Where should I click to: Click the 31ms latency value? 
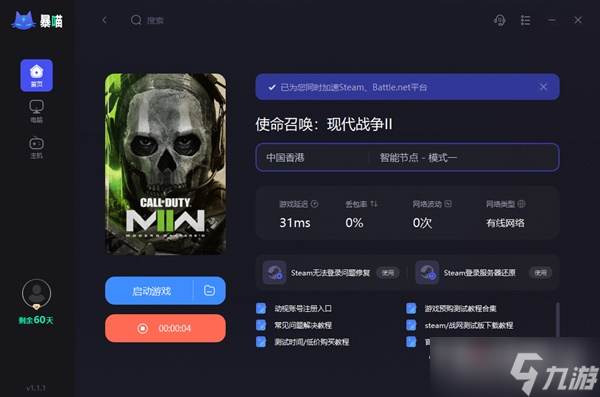(295, 222)
